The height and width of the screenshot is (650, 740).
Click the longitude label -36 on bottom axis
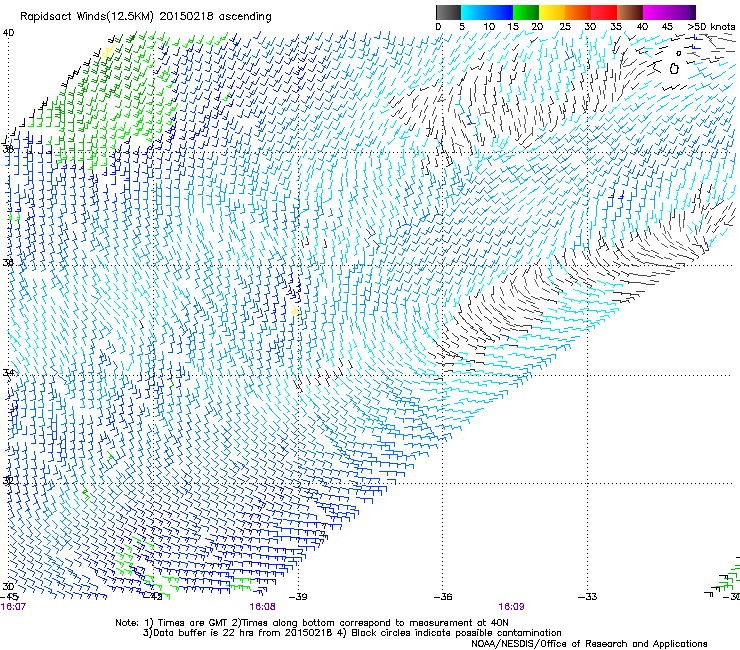point(443,597)
